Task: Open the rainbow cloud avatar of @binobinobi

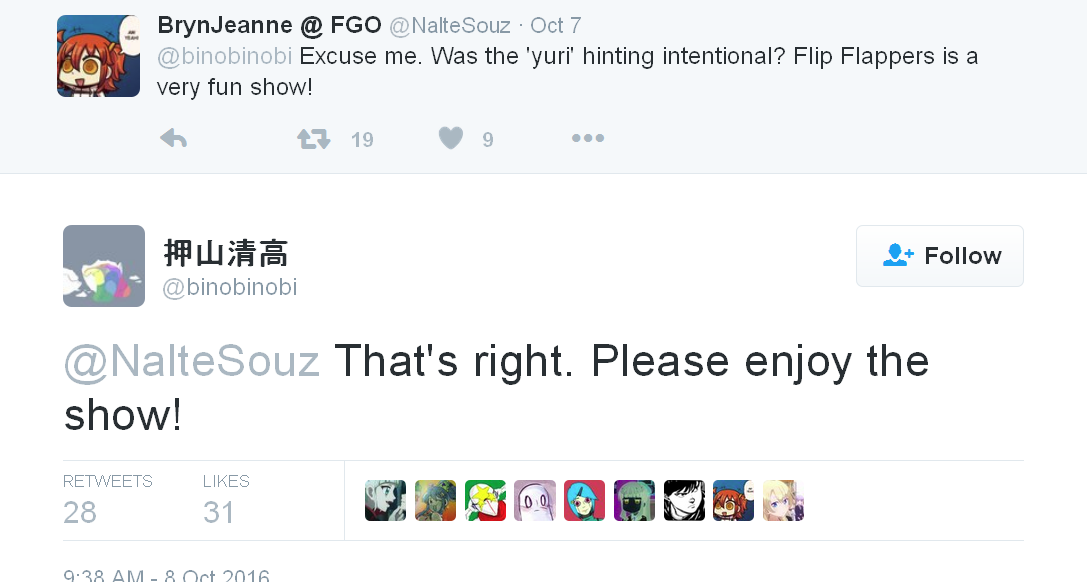Action: coord(104,266)
